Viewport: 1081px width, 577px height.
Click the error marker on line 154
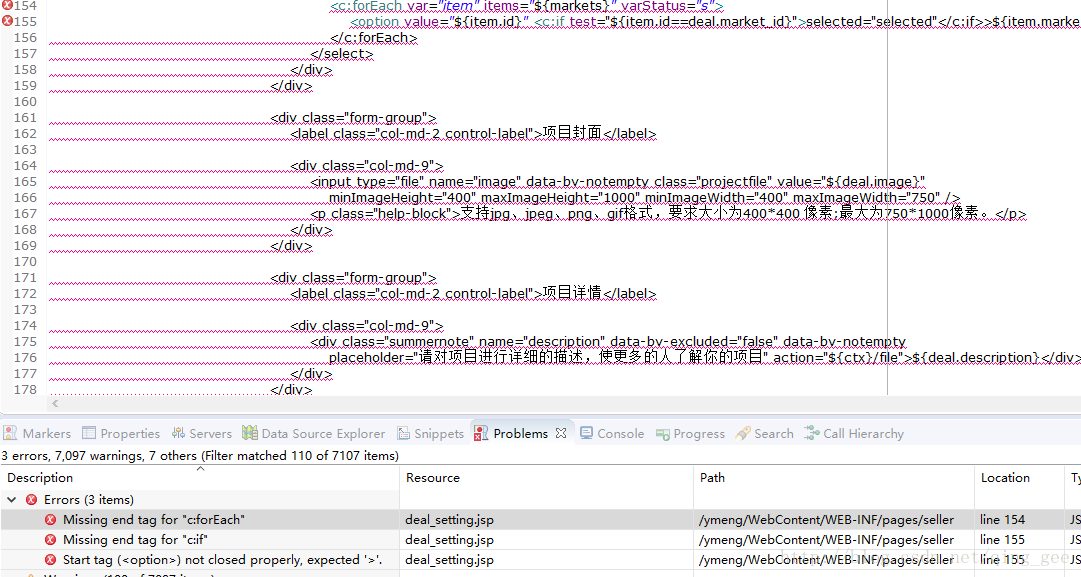8,6
